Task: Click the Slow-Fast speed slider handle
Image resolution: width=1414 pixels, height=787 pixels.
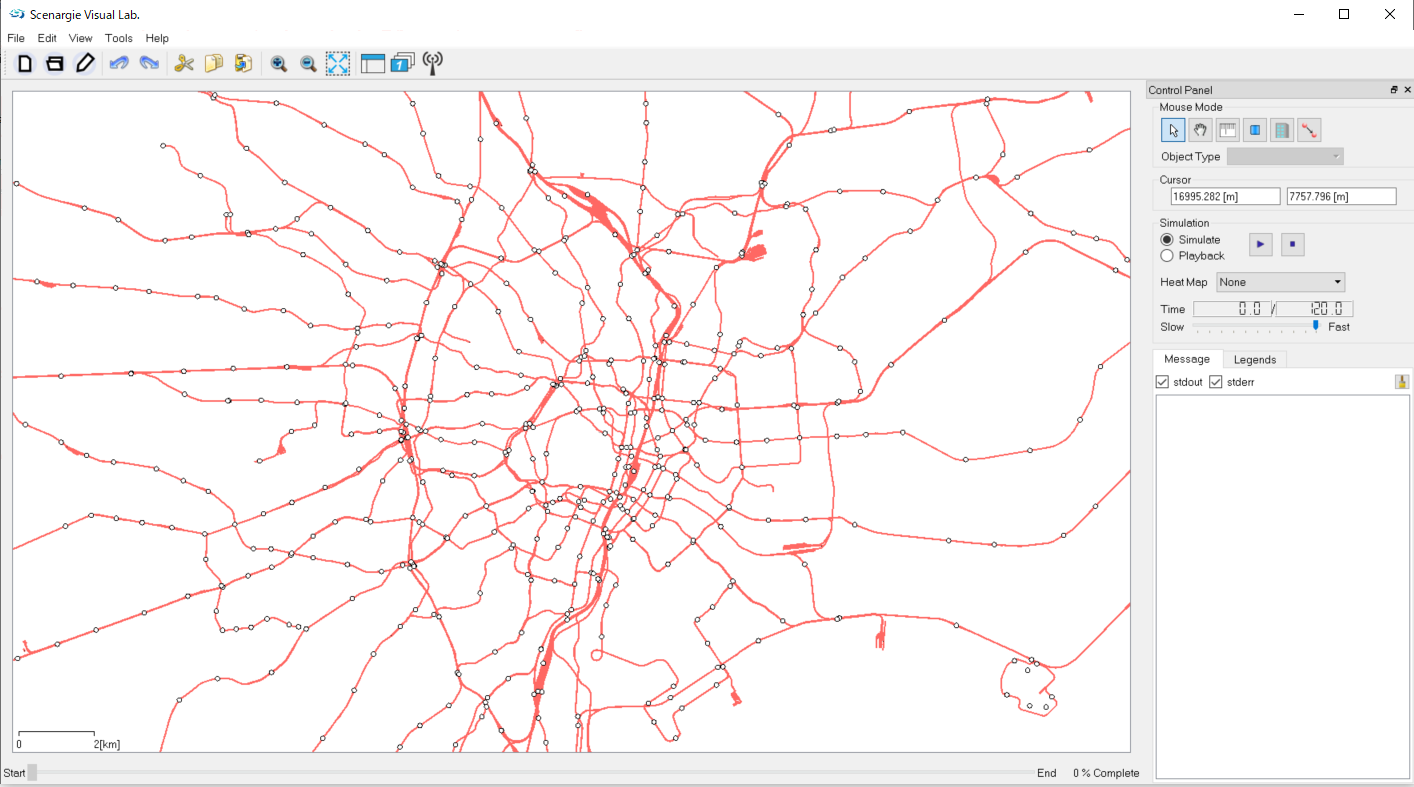Action: point(1316,326)
